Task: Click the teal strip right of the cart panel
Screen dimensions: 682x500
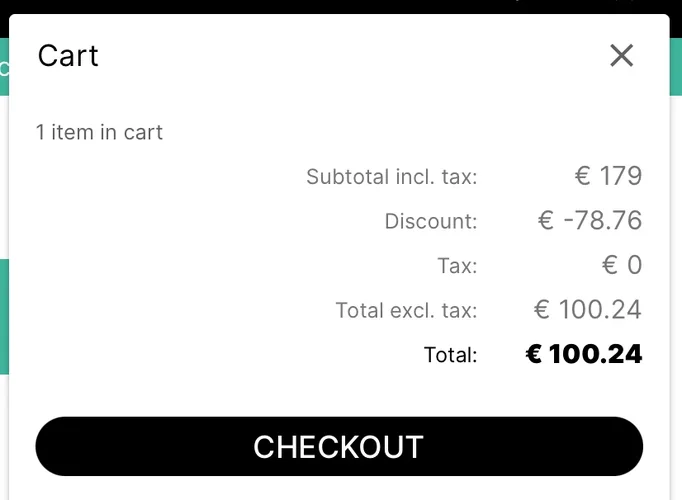Action: [x=675, y=67]
